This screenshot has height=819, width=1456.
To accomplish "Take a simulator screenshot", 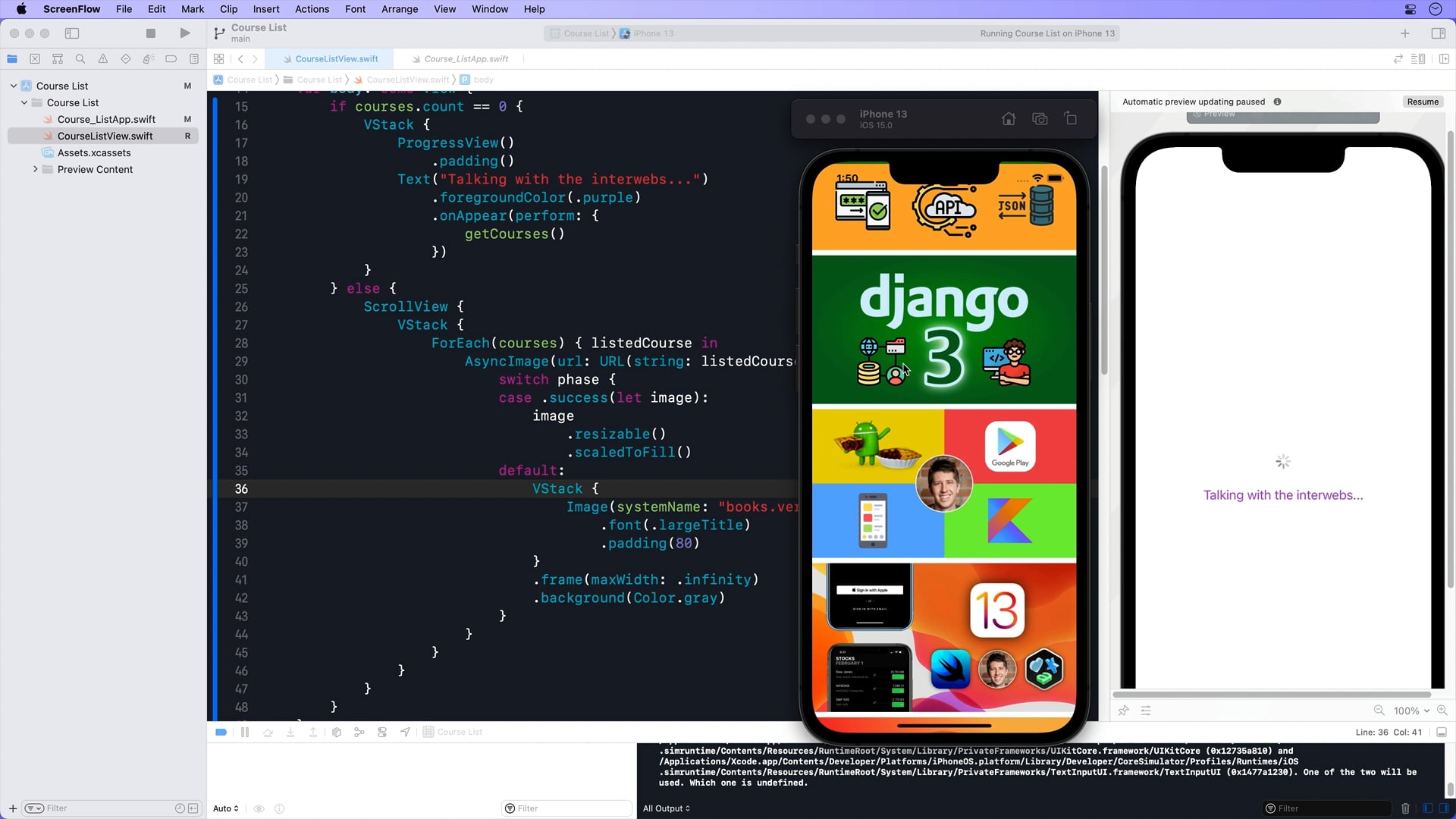I will tap(1040, 118).
